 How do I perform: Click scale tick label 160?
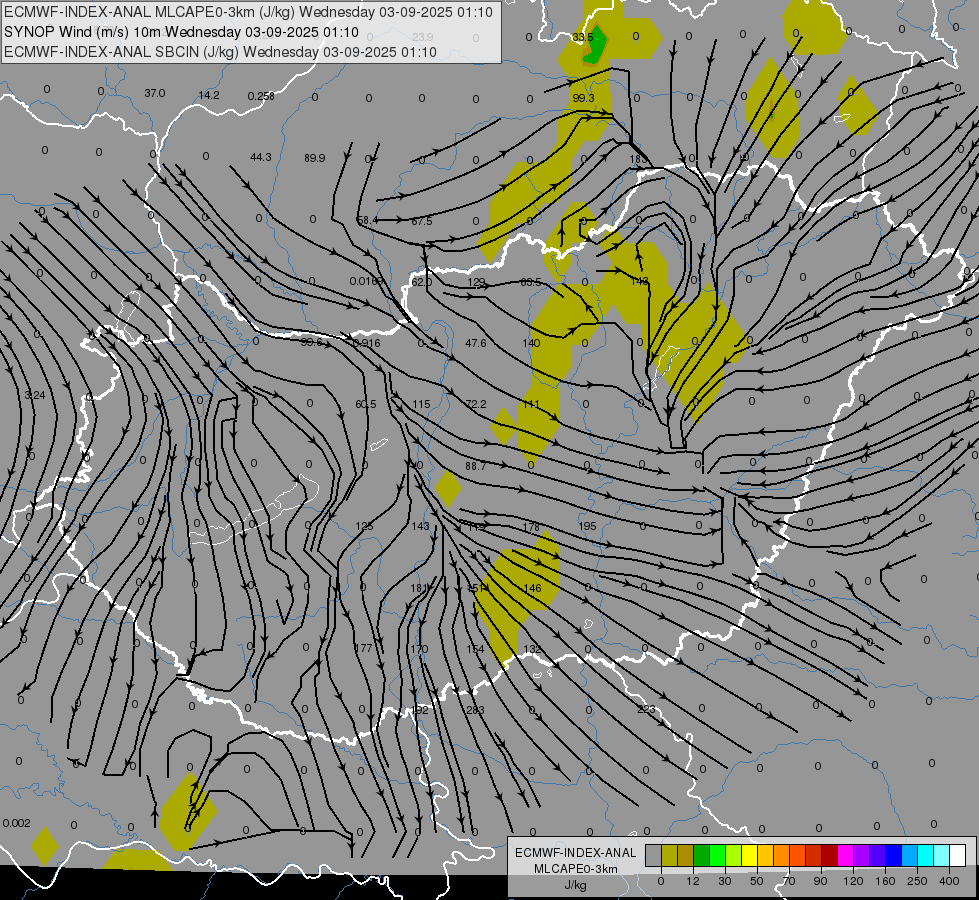(x=885, y=881)
